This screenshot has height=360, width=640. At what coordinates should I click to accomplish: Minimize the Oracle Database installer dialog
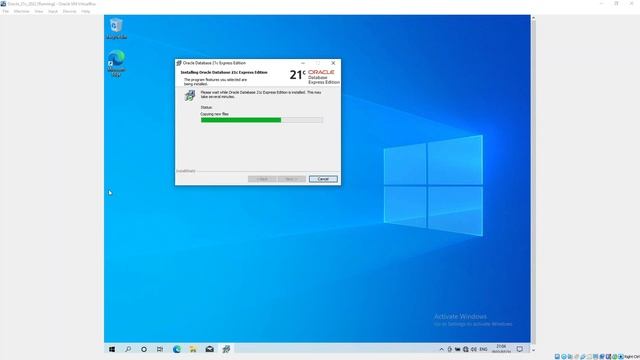(303, 63)
